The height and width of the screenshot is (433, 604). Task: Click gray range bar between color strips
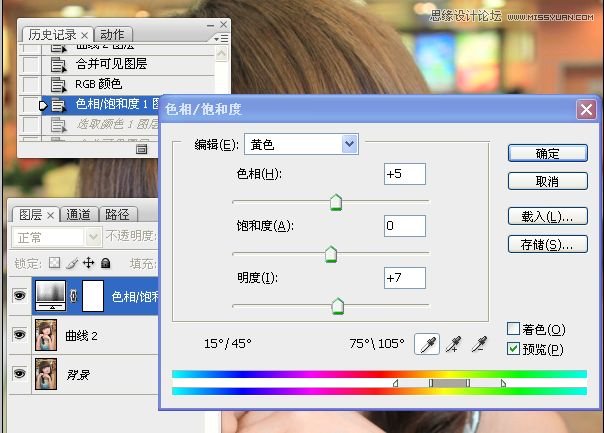449,383
